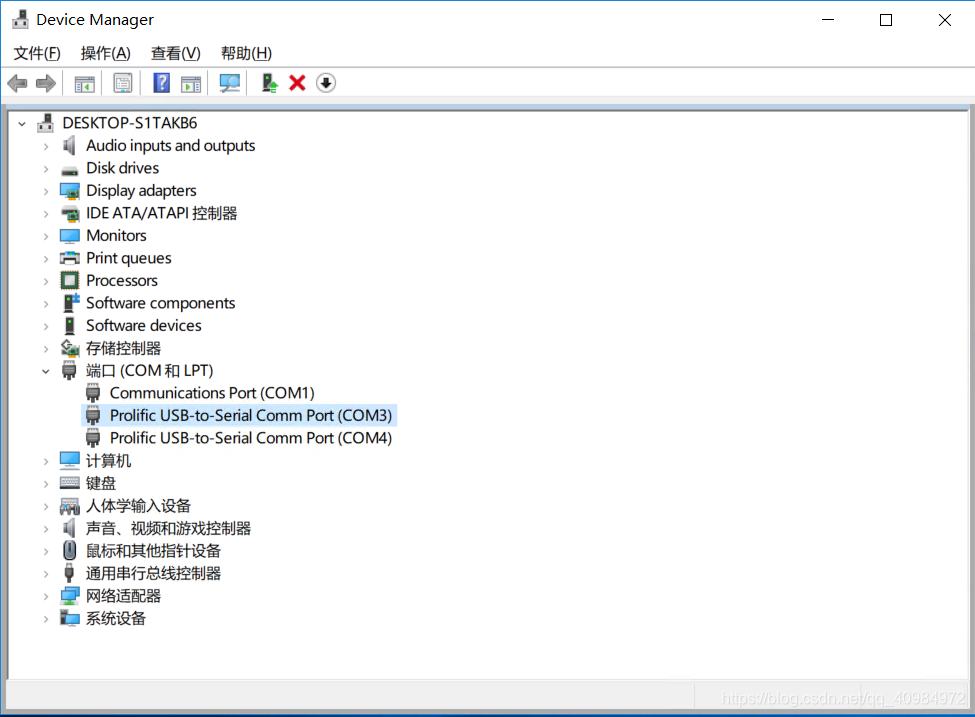The height and width of the screenshot is (717, 975).
Task: Expand the 通用串行总线控制器 node
Action: click(x=46, y=574)
